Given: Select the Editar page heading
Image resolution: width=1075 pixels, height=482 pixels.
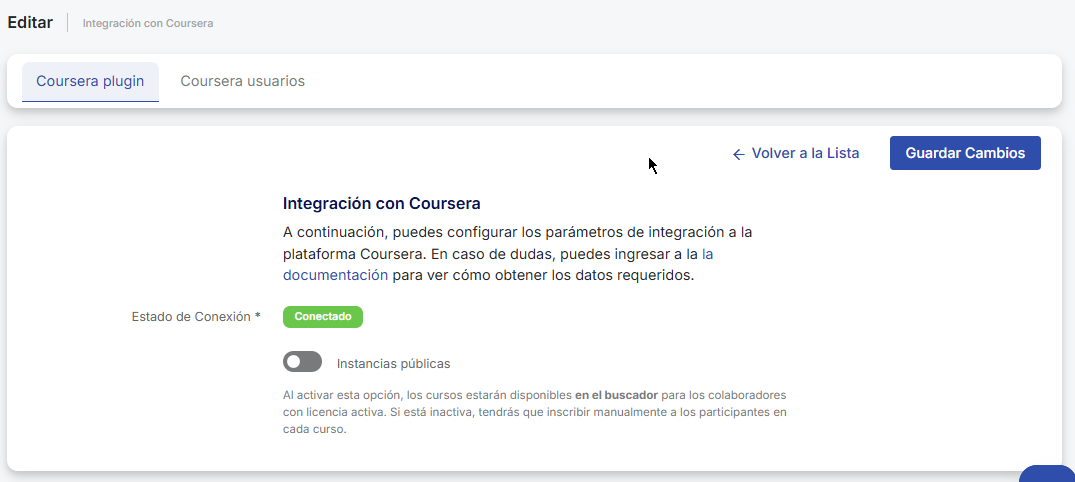Looking at the screenshot, I should tap(30, 23).
